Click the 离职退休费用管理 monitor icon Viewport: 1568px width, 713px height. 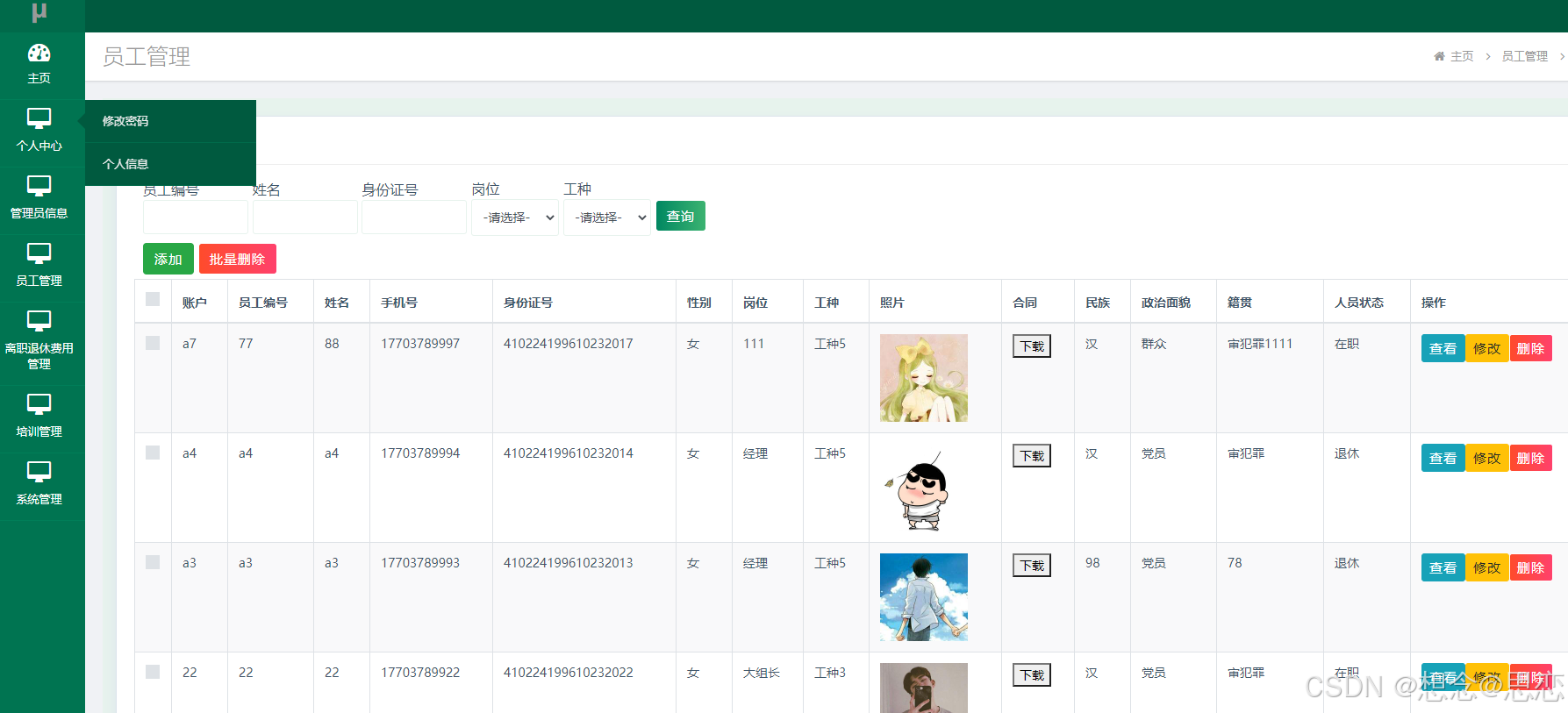pos(39,320)
